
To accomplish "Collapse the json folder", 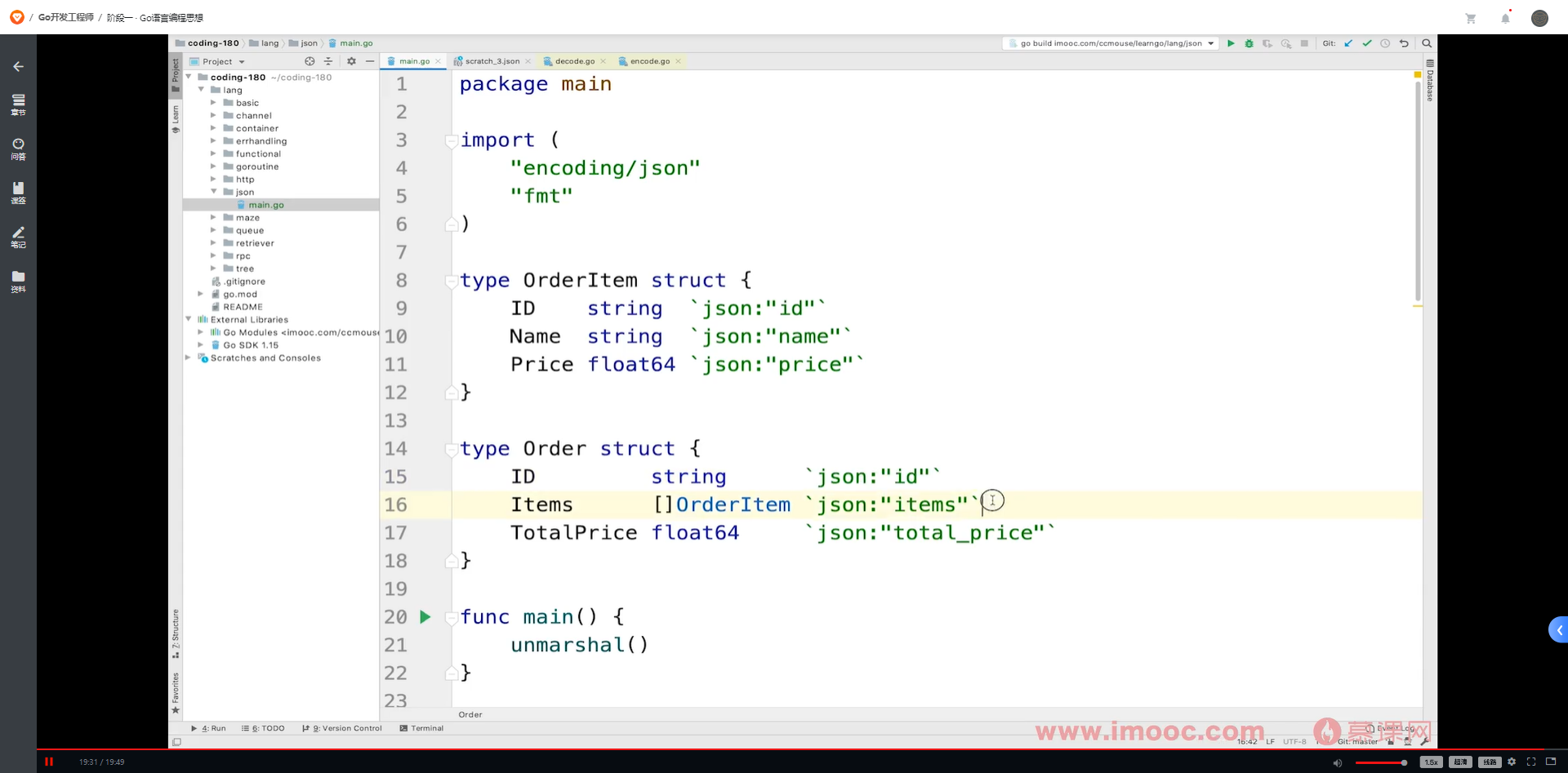I will click(213, 192).
